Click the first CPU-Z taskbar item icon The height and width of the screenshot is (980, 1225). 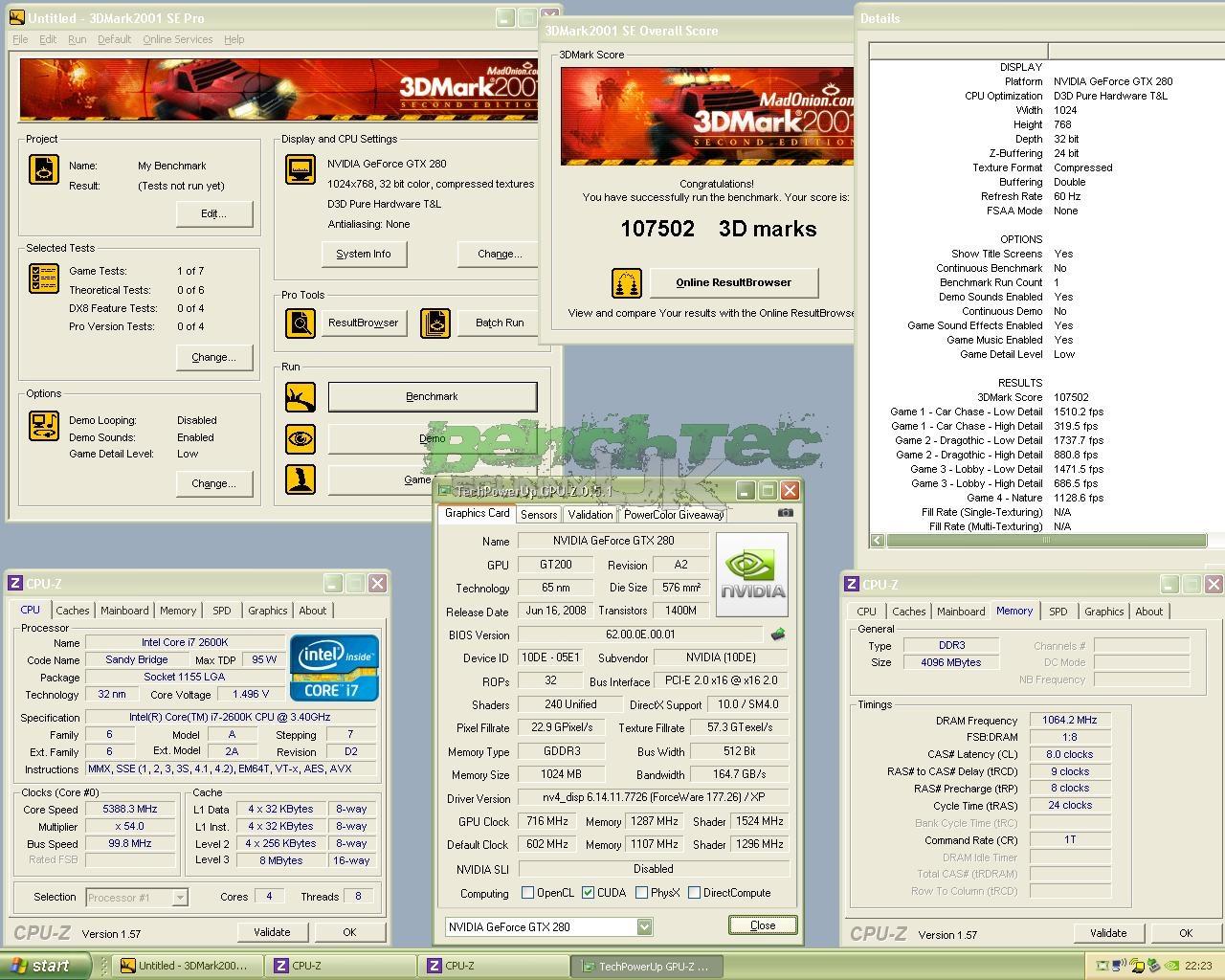281,966
